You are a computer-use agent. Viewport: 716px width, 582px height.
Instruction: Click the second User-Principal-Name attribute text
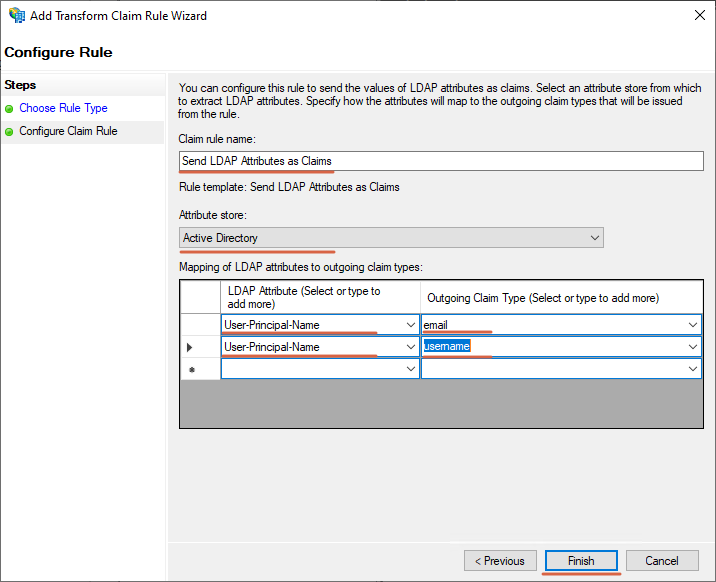coord(272,347)
